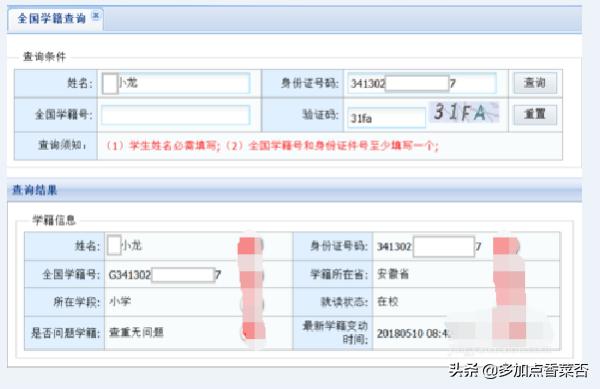Click the 查询 button
Image resolution: width=600 pixels, height=389 pixels.
click(x=535, y=83)
